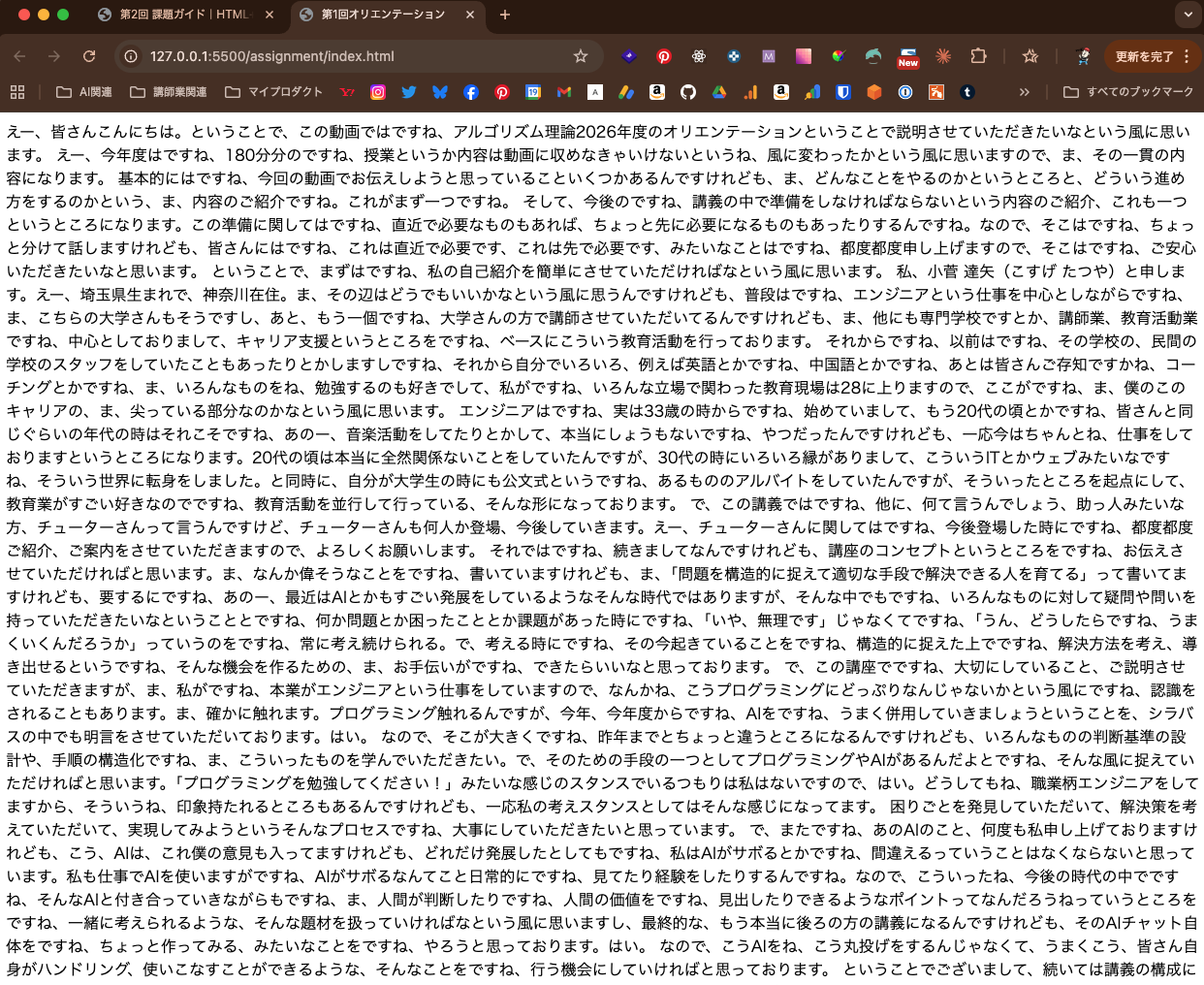Open the Bitwarden shield bookmark
The image size is (1204, 985).
(843, 92)
